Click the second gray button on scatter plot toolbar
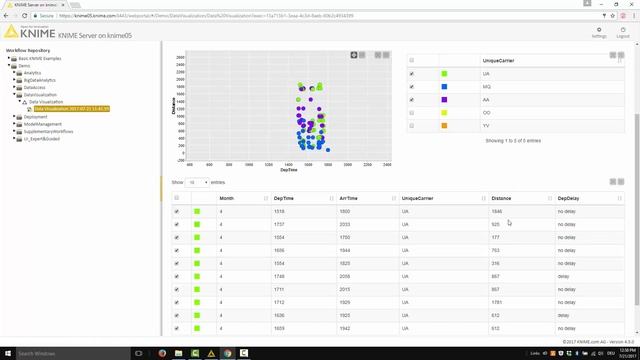This screenshot has height=360, width=640. click(x=362, y=55)
